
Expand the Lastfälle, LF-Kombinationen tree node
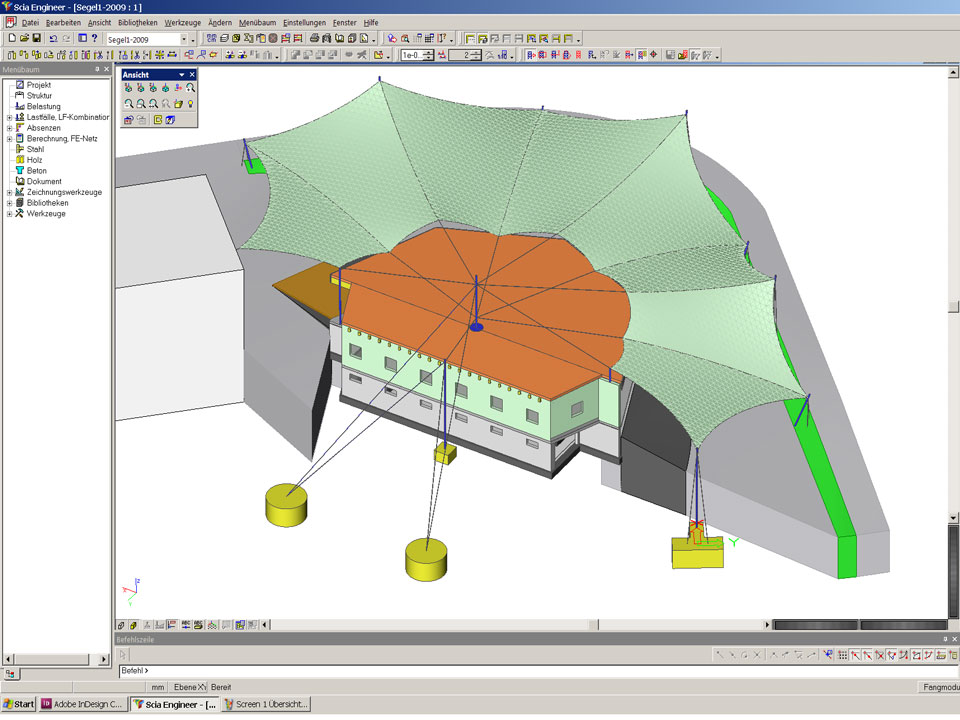point(9,117)
